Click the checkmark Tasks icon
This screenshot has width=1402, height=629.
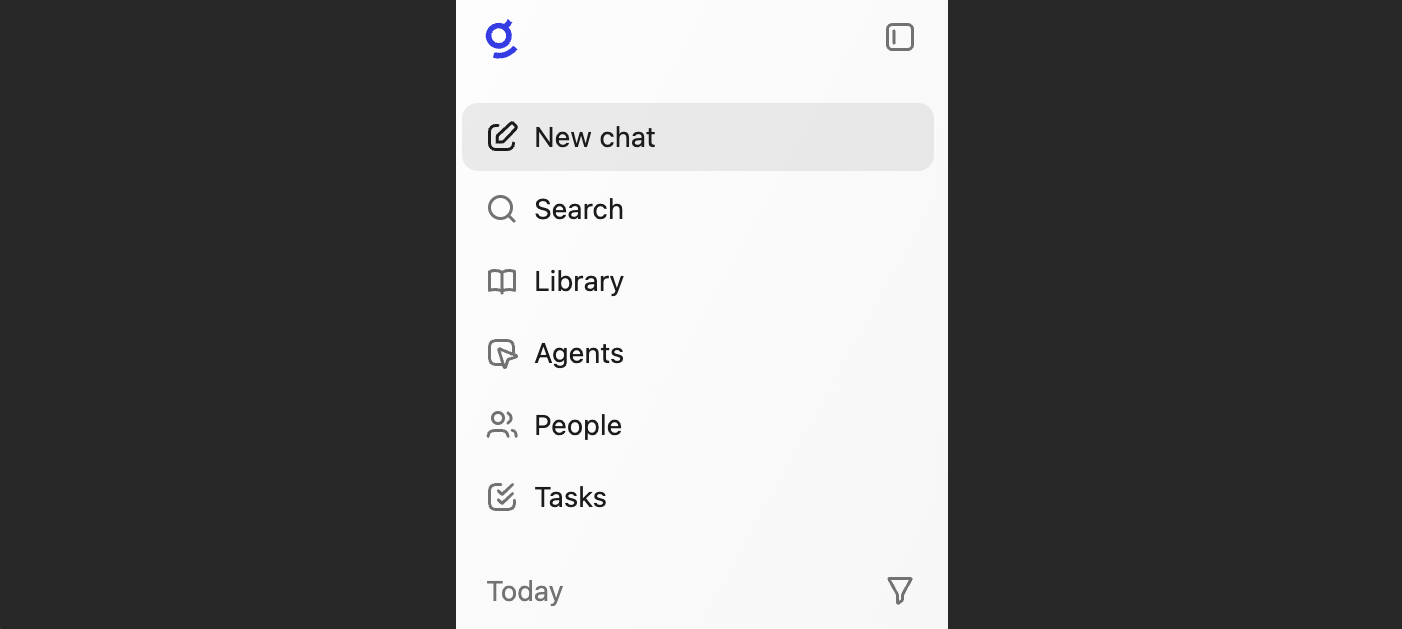(502, 497)
